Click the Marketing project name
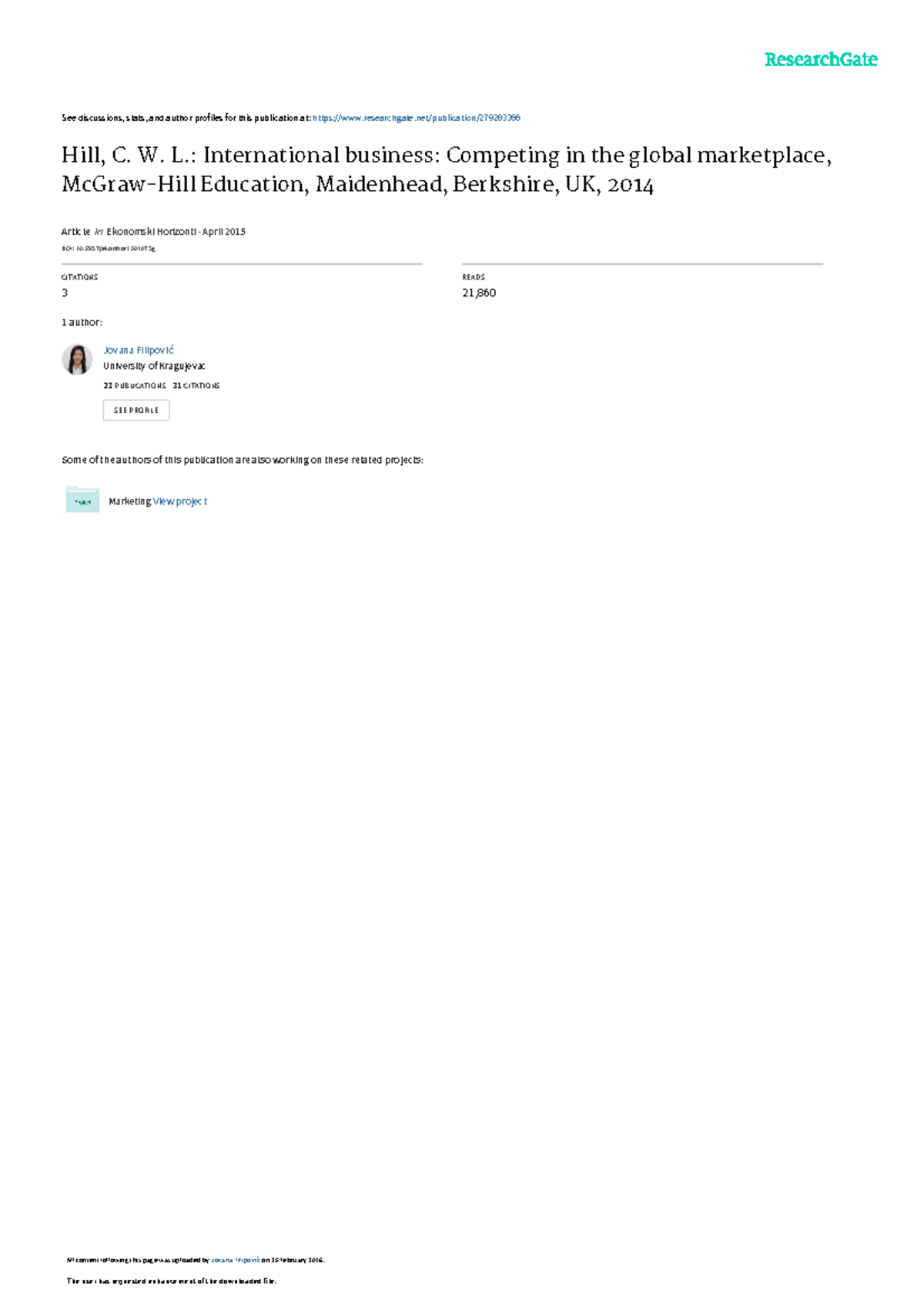This screenshot has width=924, height=1307. pos(130,501)
